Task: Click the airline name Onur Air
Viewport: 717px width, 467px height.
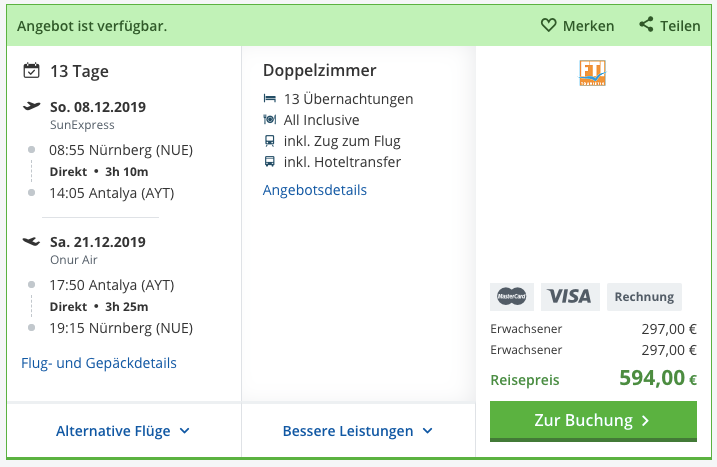Action: [74, 260]
